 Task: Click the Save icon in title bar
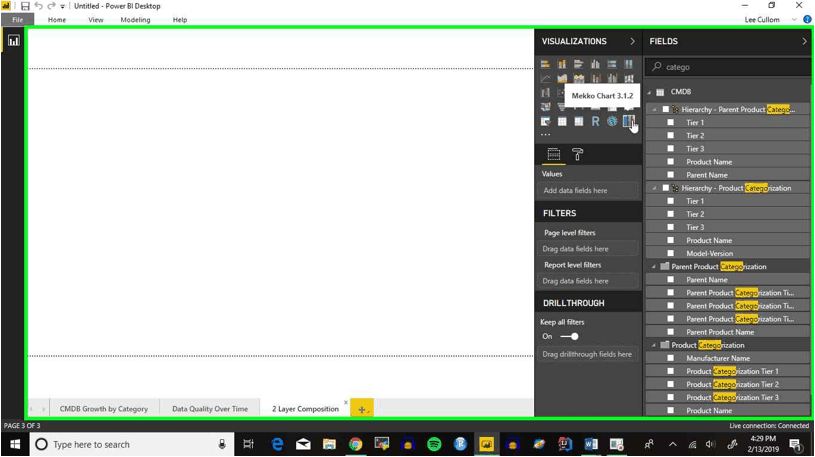(25, 6)
